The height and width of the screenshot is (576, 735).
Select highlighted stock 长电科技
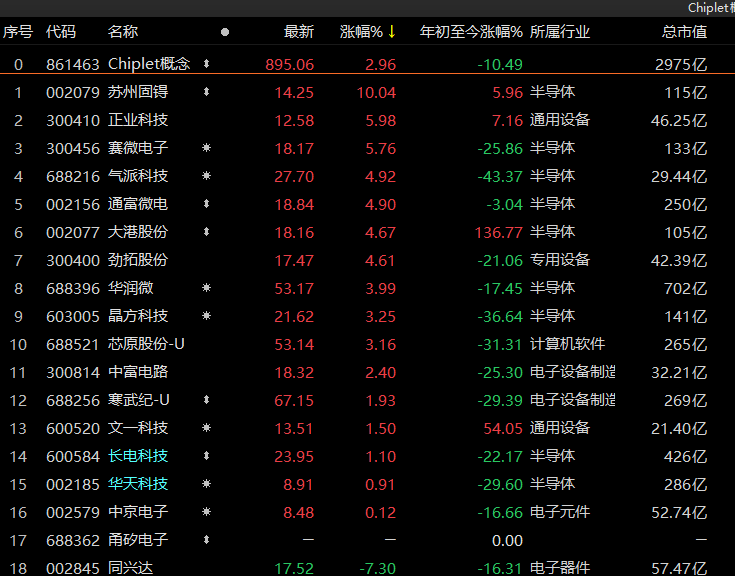click(x=138, y=456)
